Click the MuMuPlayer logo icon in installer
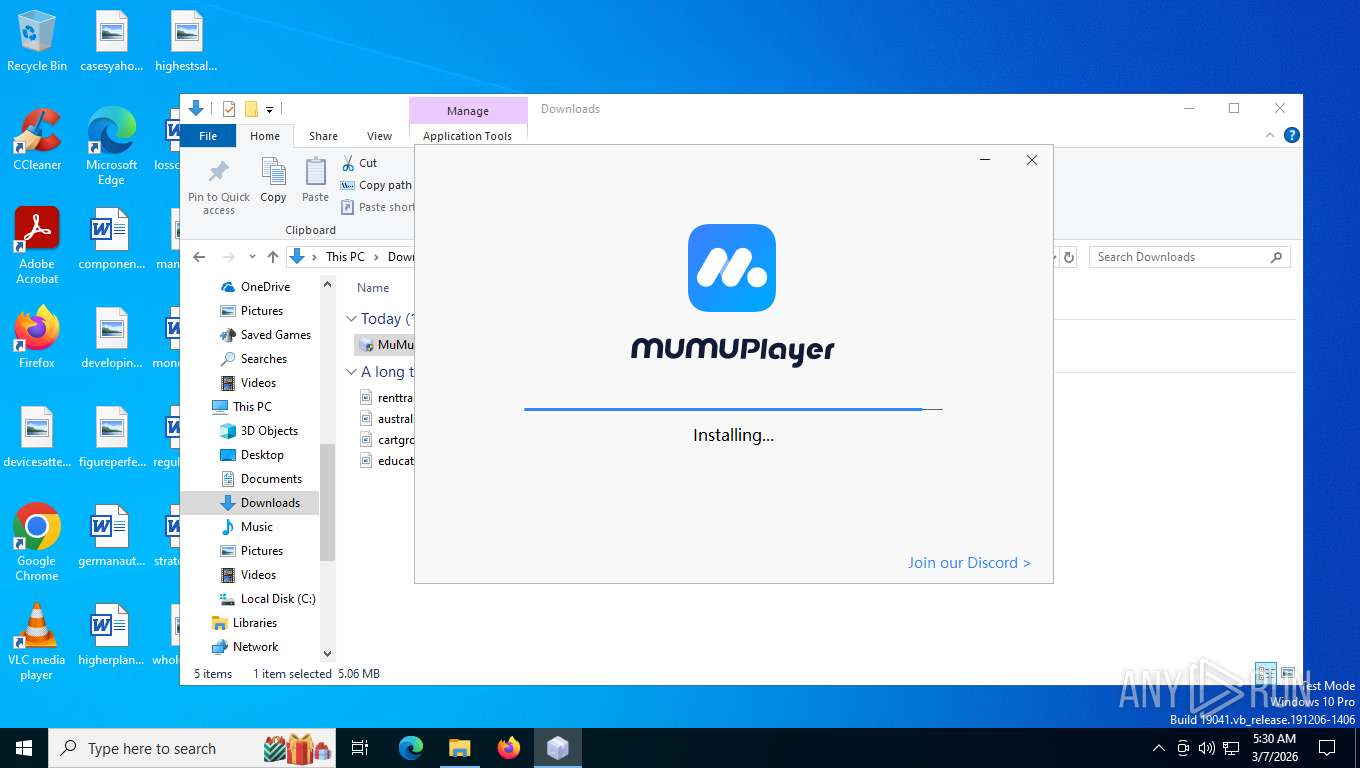The width and height of the screenshot is (1360, 768). 732,268
